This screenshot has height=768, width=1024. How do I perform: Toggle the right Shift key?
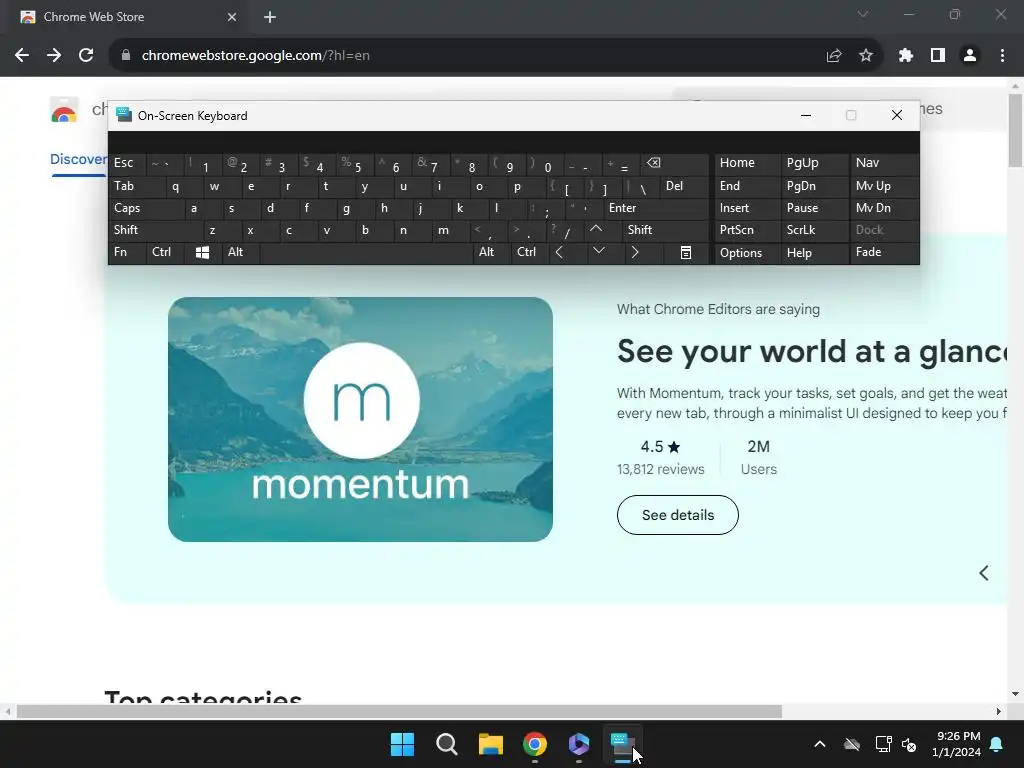(x=665, y=230)
